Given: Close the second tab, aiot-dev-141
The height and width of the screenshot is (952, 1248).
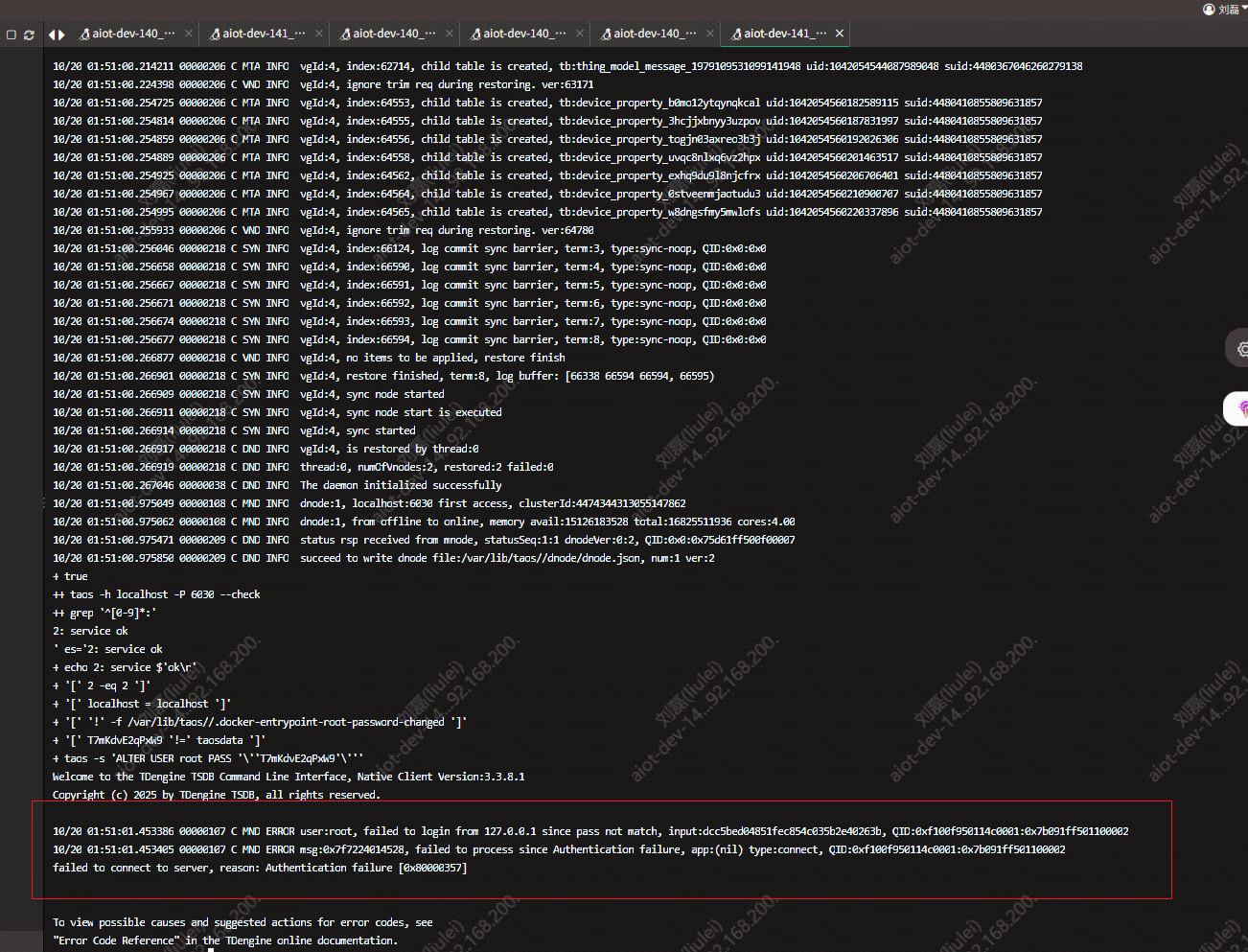Looking at the screenshot, I should (319, 34).
